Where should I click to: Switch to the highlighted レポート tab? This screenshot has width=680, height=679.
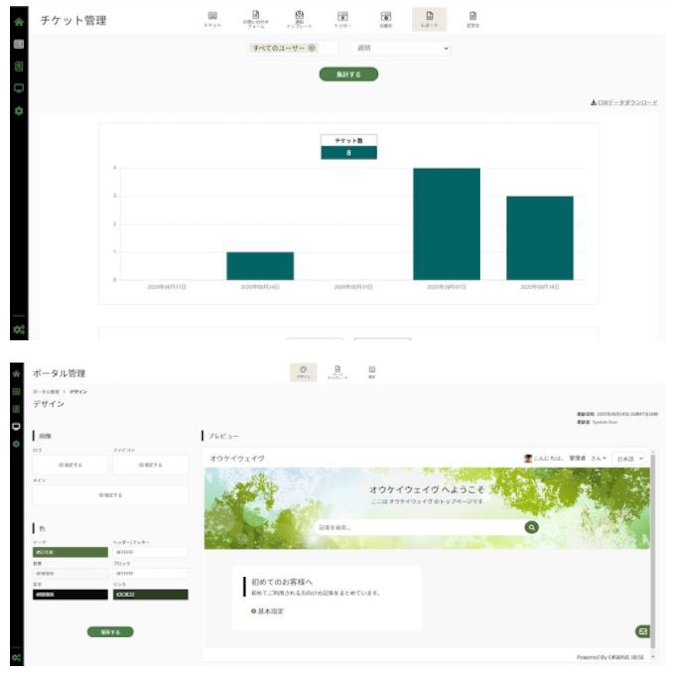click(429, 19)
